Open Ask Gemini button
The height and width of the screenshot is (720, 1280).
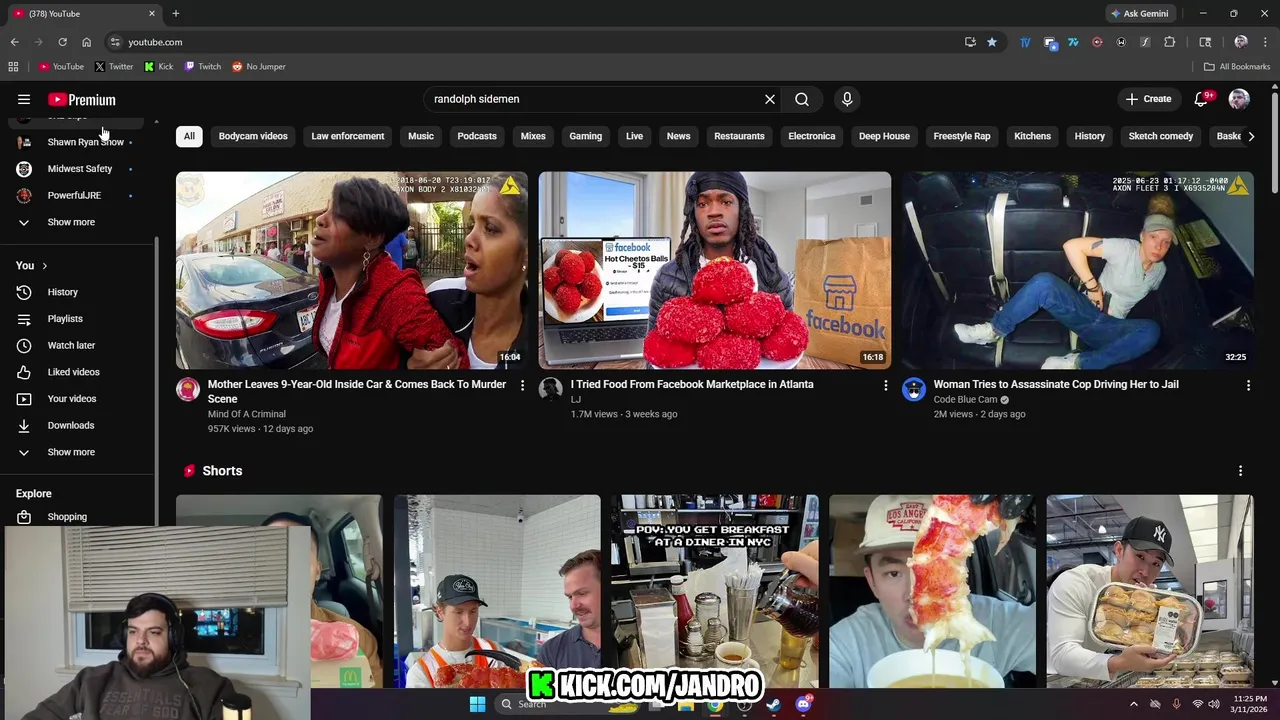pyautogui.click(x=1139, y=14)
